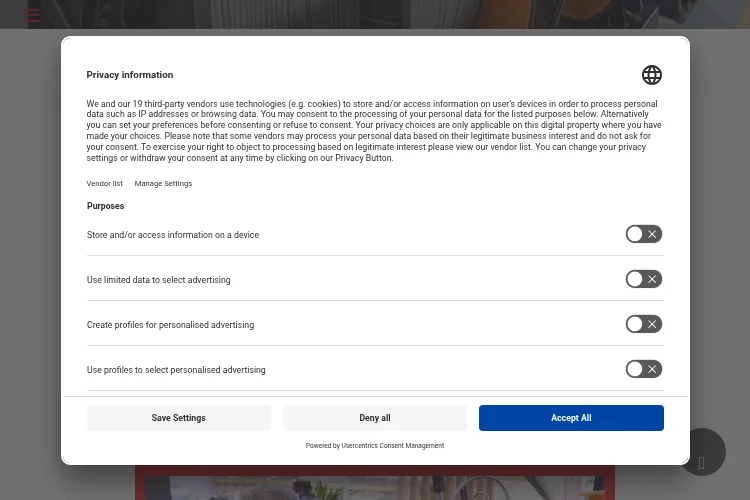Click the Accept All button
The image size is (750, 500).
pyautogui.click(x=571, y=418)
